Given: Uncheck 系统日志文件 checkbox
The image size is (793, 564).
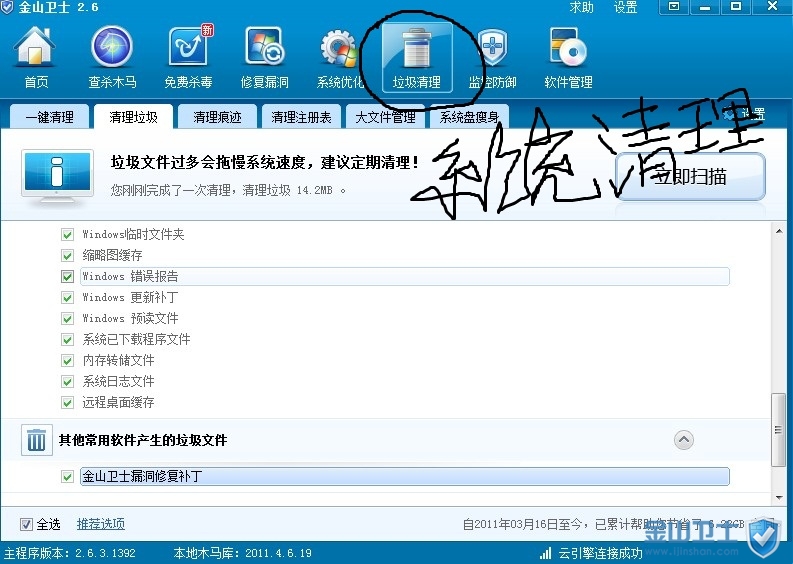Looking at the screenshot, I should (x=67, y=381).
